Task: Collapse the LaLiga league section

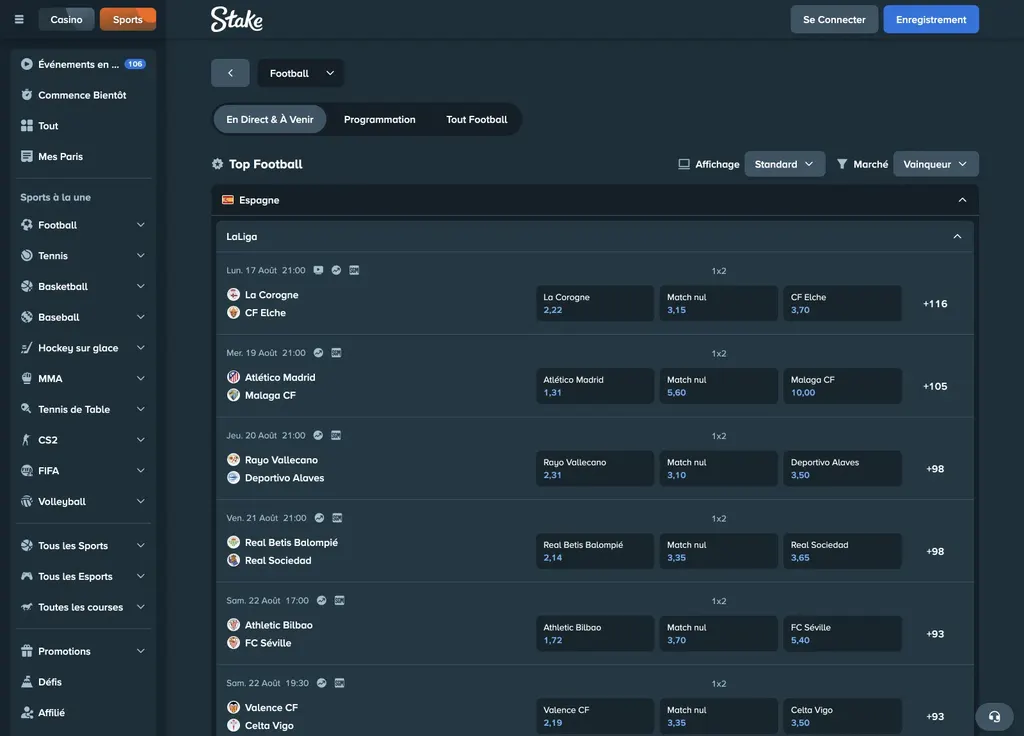Action: pos(957,236)
